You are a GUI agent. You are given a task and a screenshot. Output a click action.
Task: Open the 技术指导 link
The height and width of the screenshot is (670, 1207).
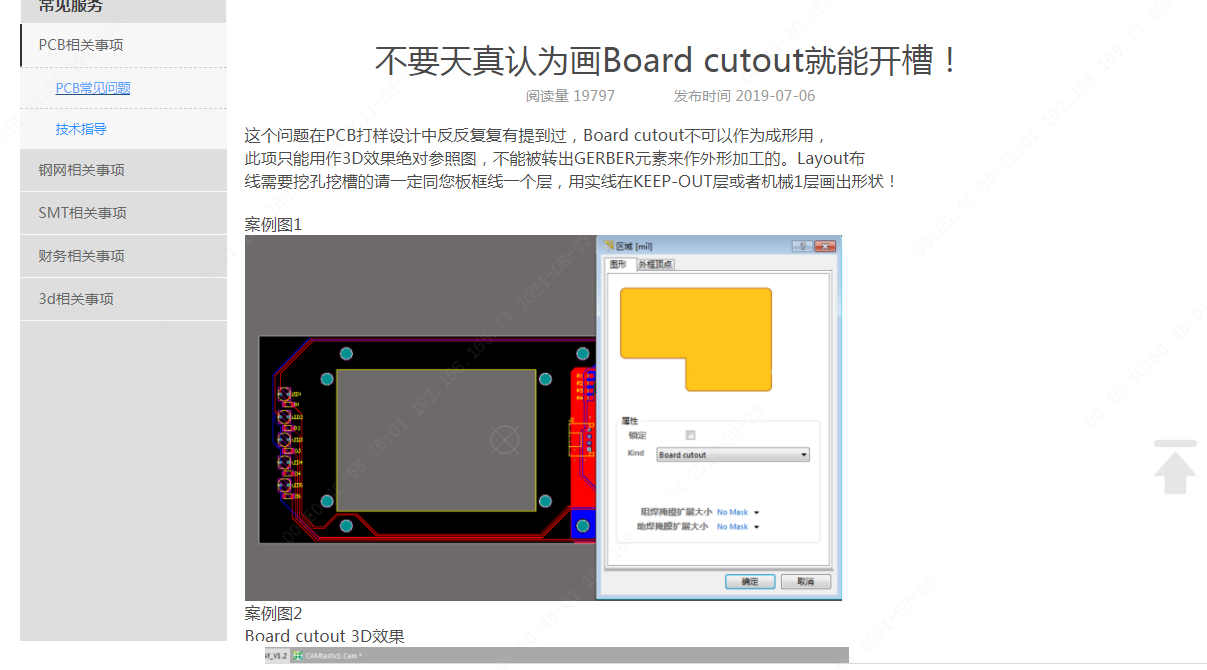(81, 129)
